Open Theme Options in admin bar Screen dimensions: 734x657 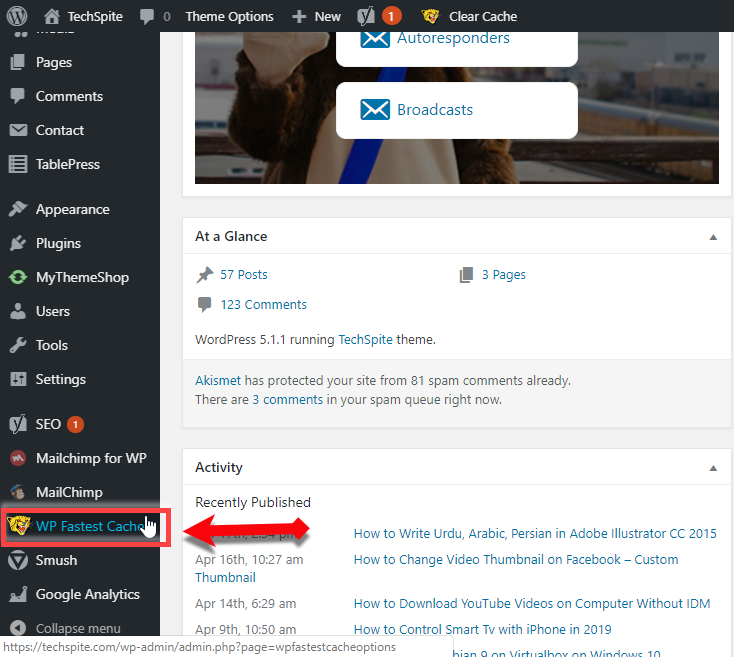point(229,16)
